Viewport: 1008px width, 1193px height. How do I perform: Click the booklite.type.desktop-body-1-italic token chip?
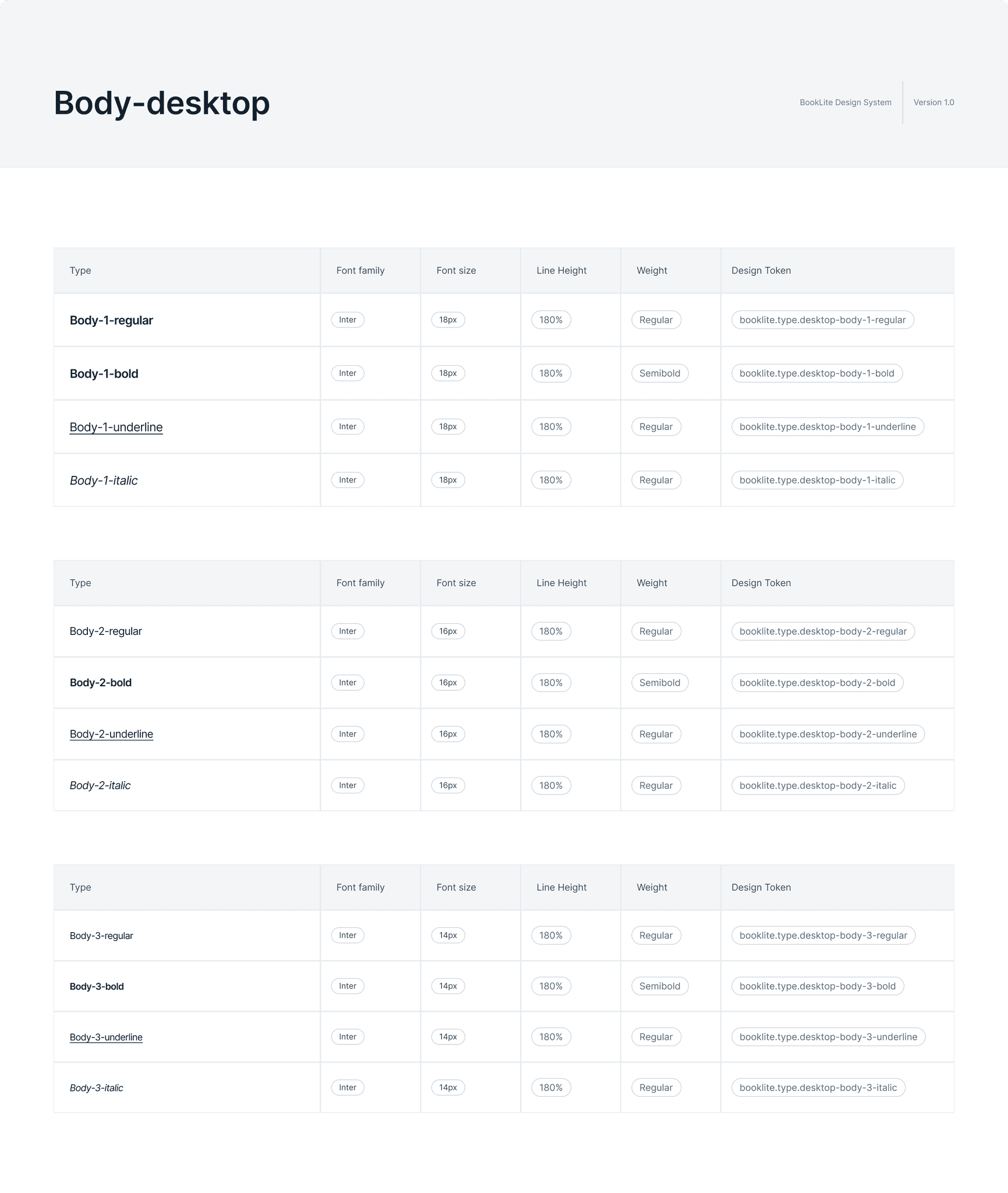click(x=818, y=480)
